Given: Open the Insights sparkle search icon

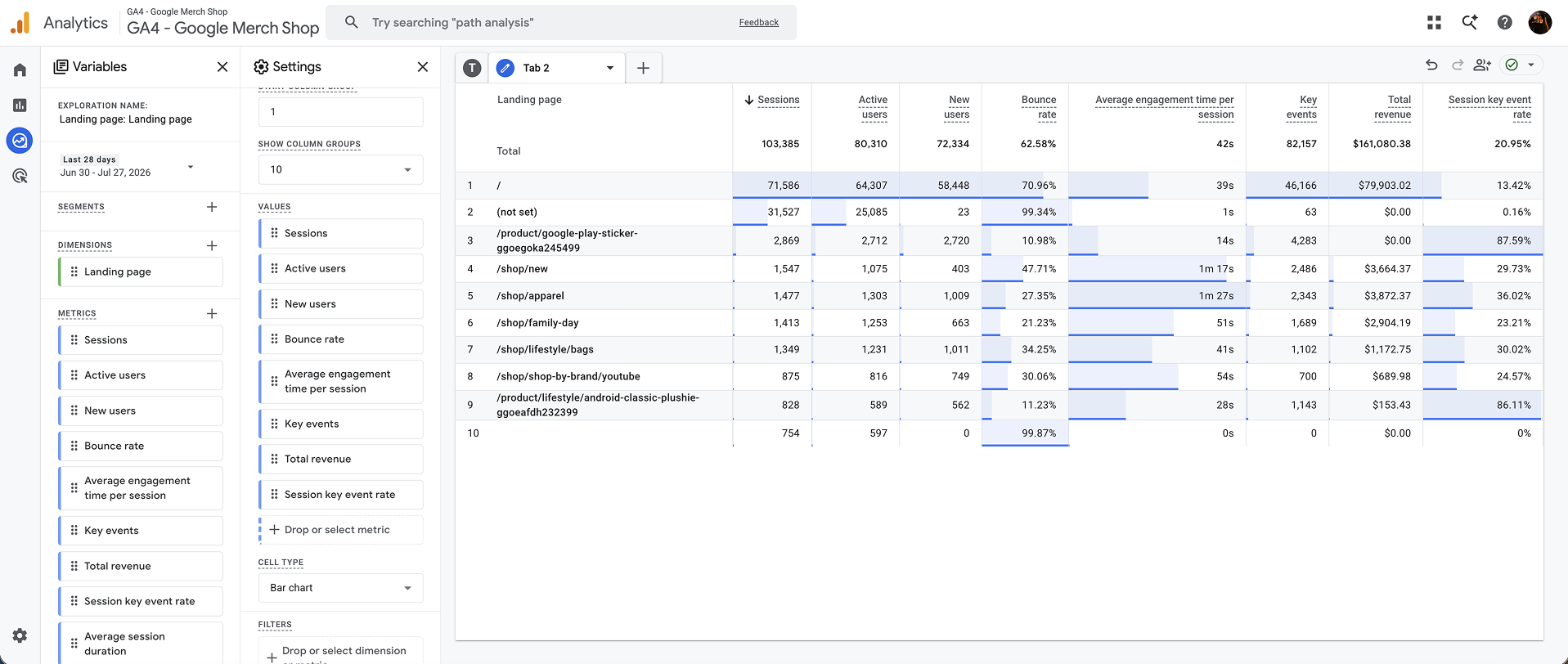Looking at the screenshot, I should 1470,23.
